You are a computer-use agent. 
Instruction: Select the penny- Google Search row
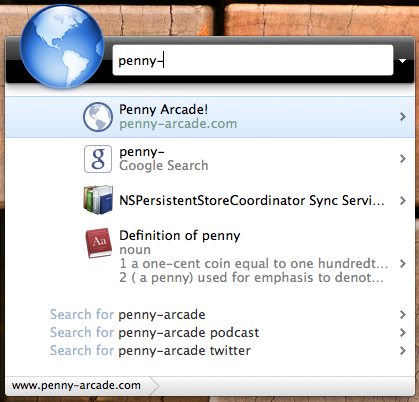(210, 159)
